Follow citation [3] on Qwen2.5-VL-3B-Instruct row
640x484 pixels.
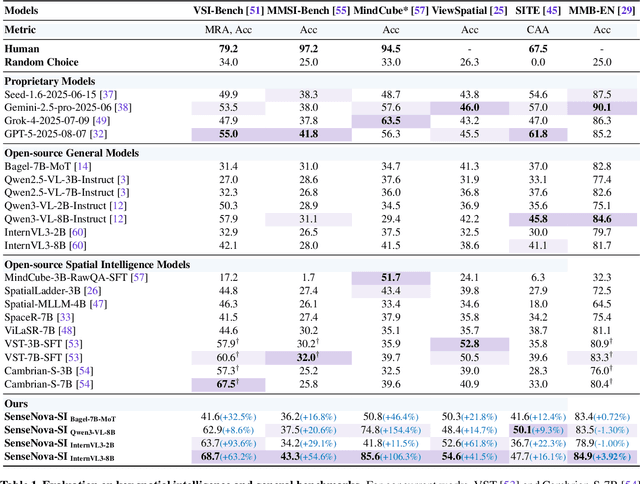point(123,180)
